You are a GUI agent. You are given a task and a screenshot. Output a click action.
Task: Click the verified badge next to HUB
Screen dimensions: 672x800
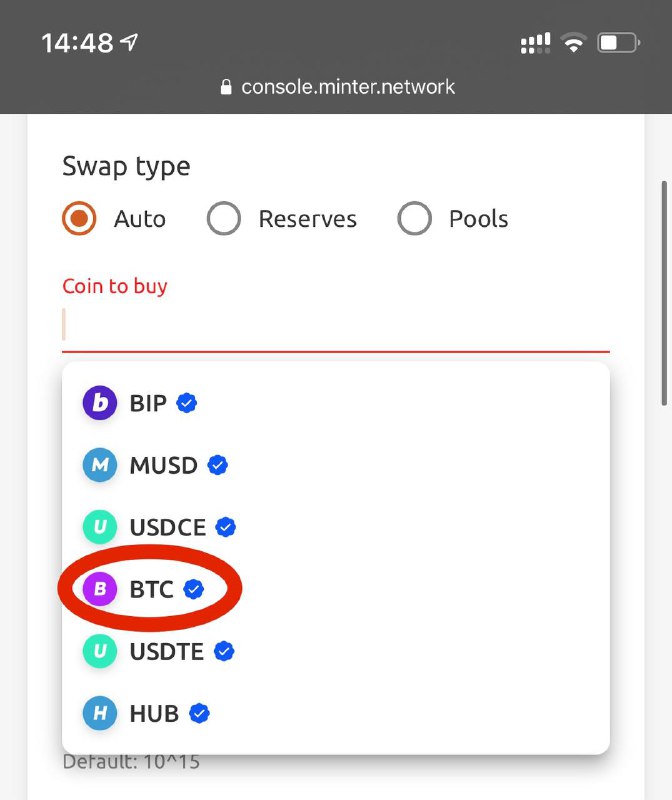[199, 713]
